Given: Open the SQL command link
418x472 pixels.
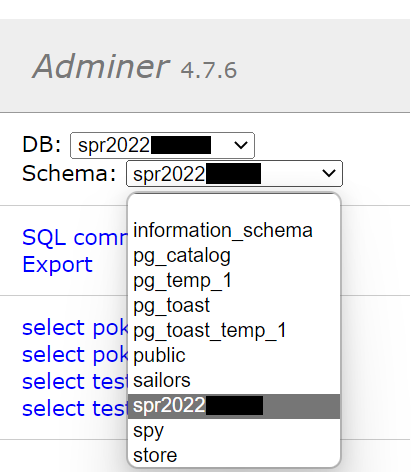Looking at the screenshot, I should [75, 238].
